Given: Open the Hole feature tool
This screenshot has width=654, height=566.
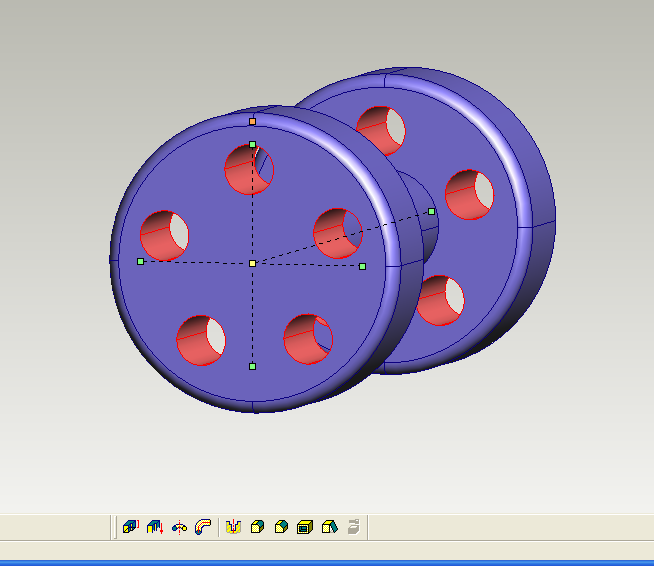Looking at the screenshot, I should tap(234, 527).
